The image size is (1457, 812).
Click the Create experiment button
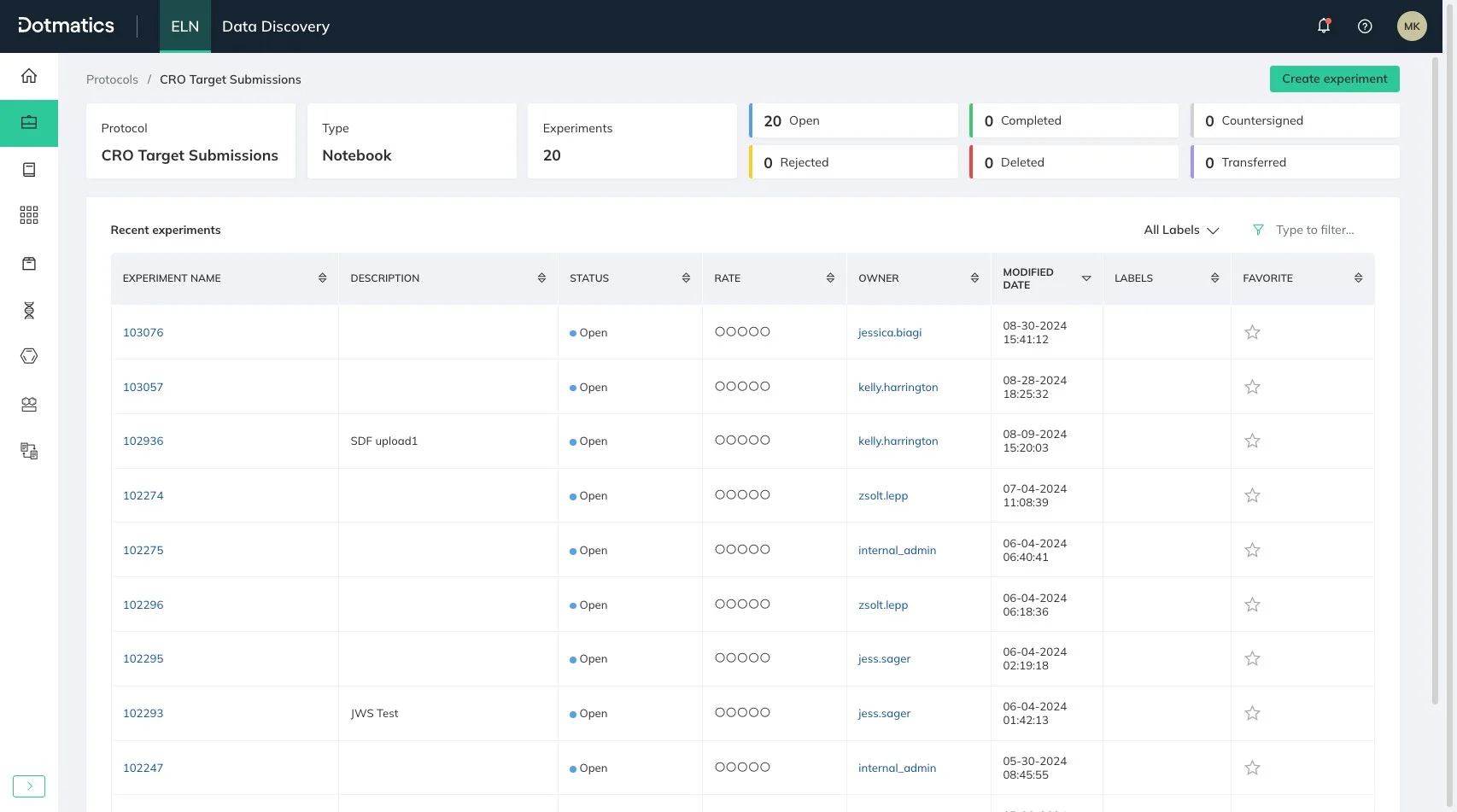[1334, 79]
